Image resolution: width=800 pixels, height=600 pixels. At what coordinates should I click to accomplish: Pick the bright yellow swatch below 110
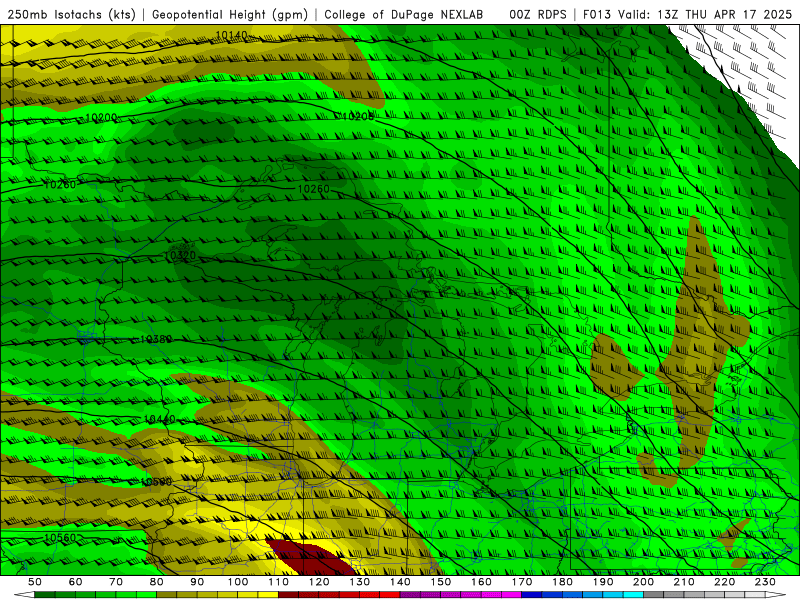(268, 595)
